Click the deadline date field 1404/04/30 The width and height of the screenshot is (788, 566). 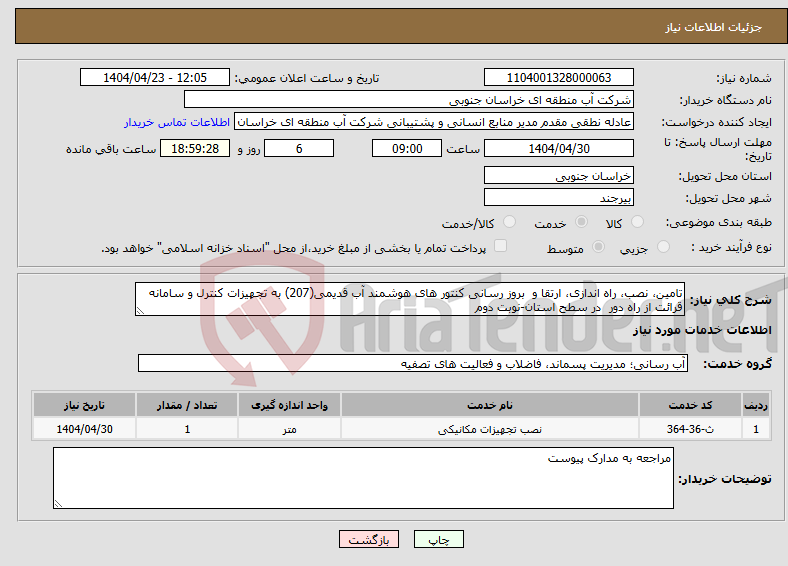[x=559, y=148]
